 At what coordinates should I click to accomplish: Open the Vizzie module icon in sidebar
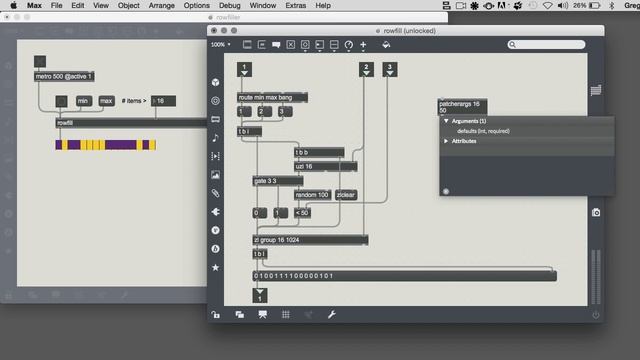coord(216,230)
